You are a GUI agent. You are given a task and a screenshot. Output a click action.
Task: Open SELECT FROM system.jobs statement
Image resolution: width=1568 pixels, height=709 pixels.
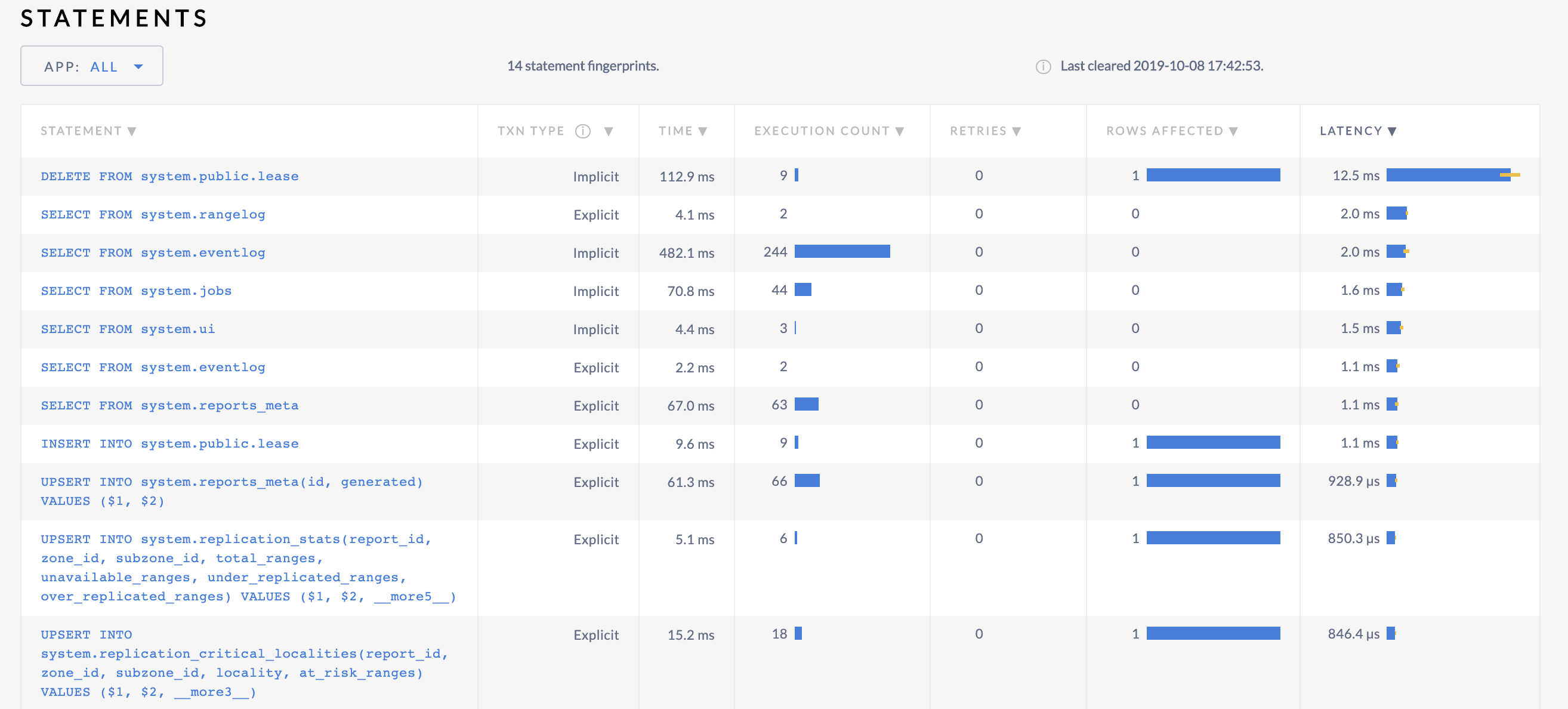pos(136,291)
